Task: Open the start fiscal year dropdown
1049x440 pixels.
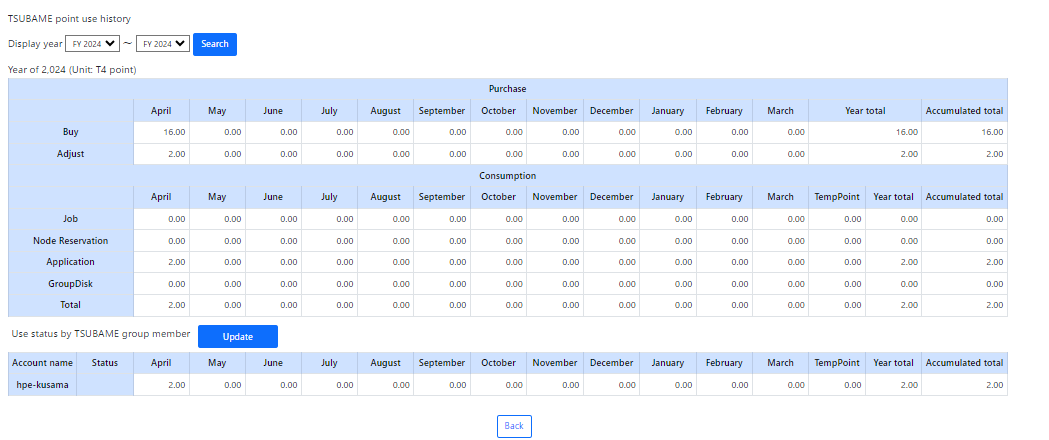Action: (x=92, y=44)
